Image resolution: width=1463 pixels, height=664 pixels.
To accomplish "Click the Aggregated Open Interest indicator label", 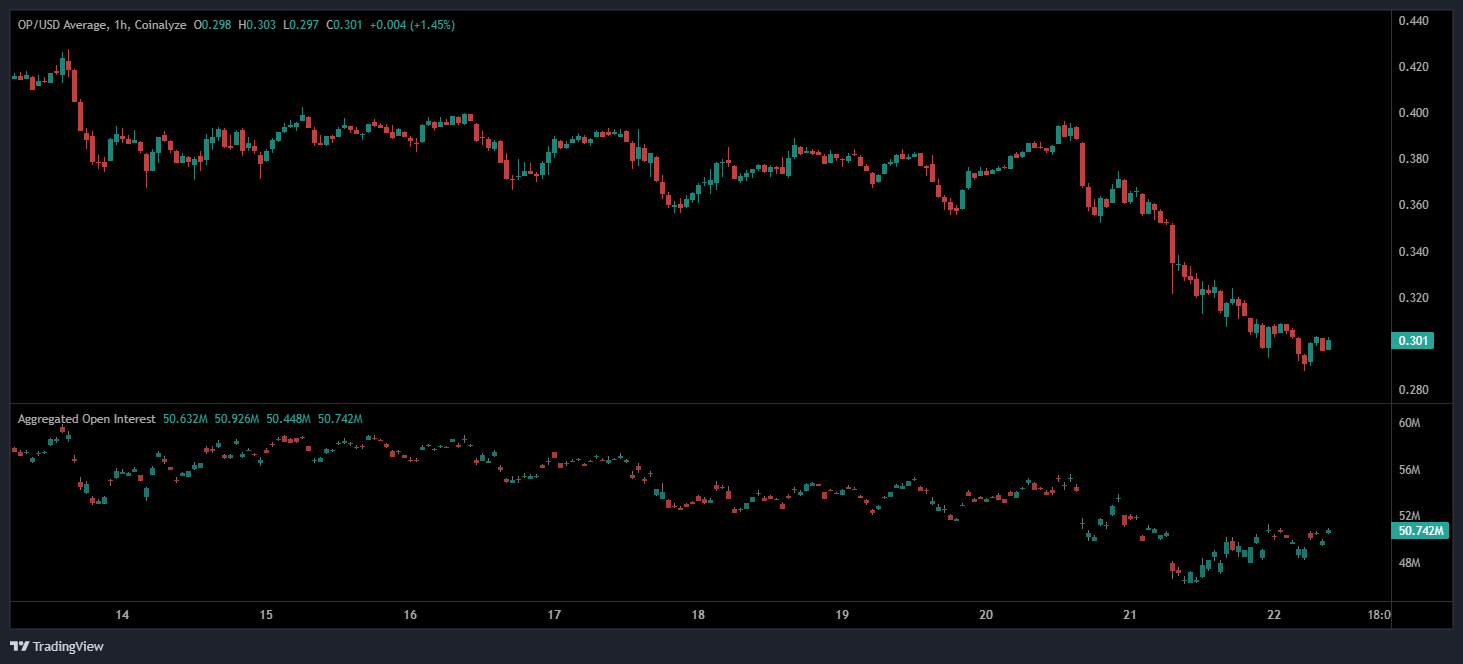I will click(x=86, y=419).
